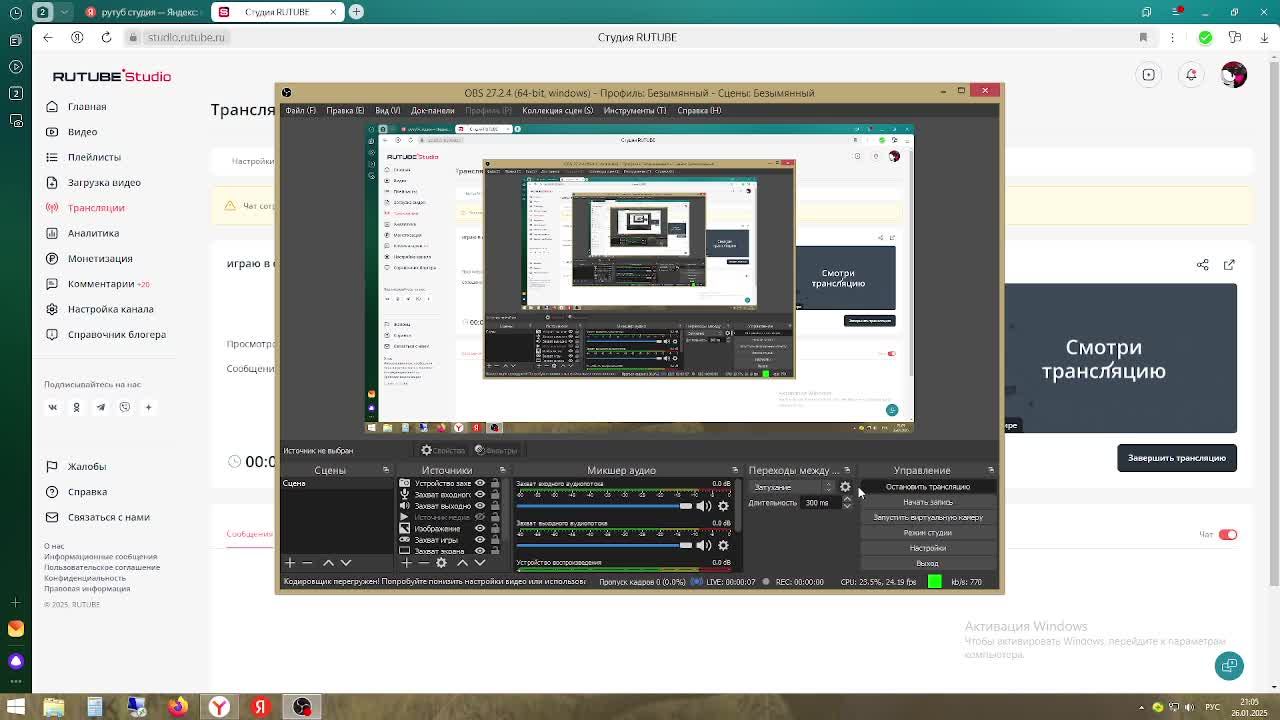Pop out the Микшер аудио dock panel
Viewport: 1280px width, 720px height.
[735, 470]
